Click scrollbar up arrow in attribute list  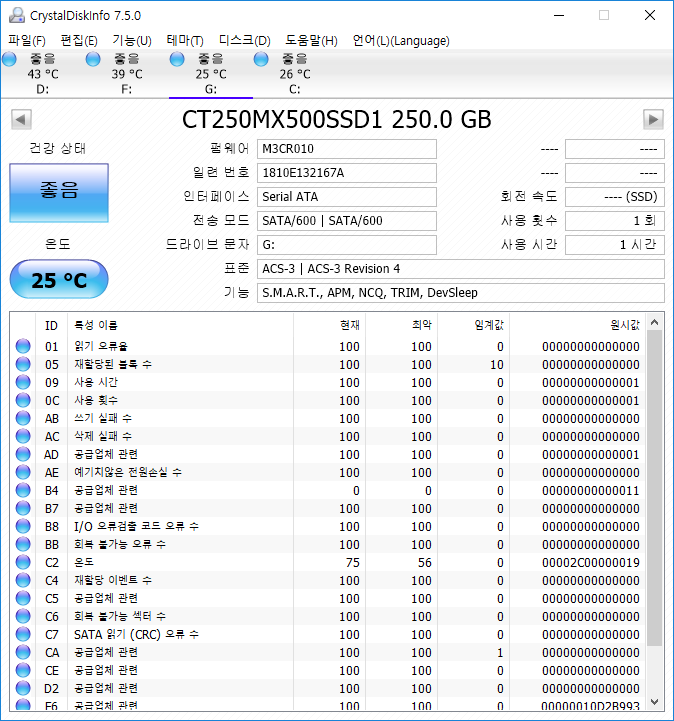(x=655, y=322)
